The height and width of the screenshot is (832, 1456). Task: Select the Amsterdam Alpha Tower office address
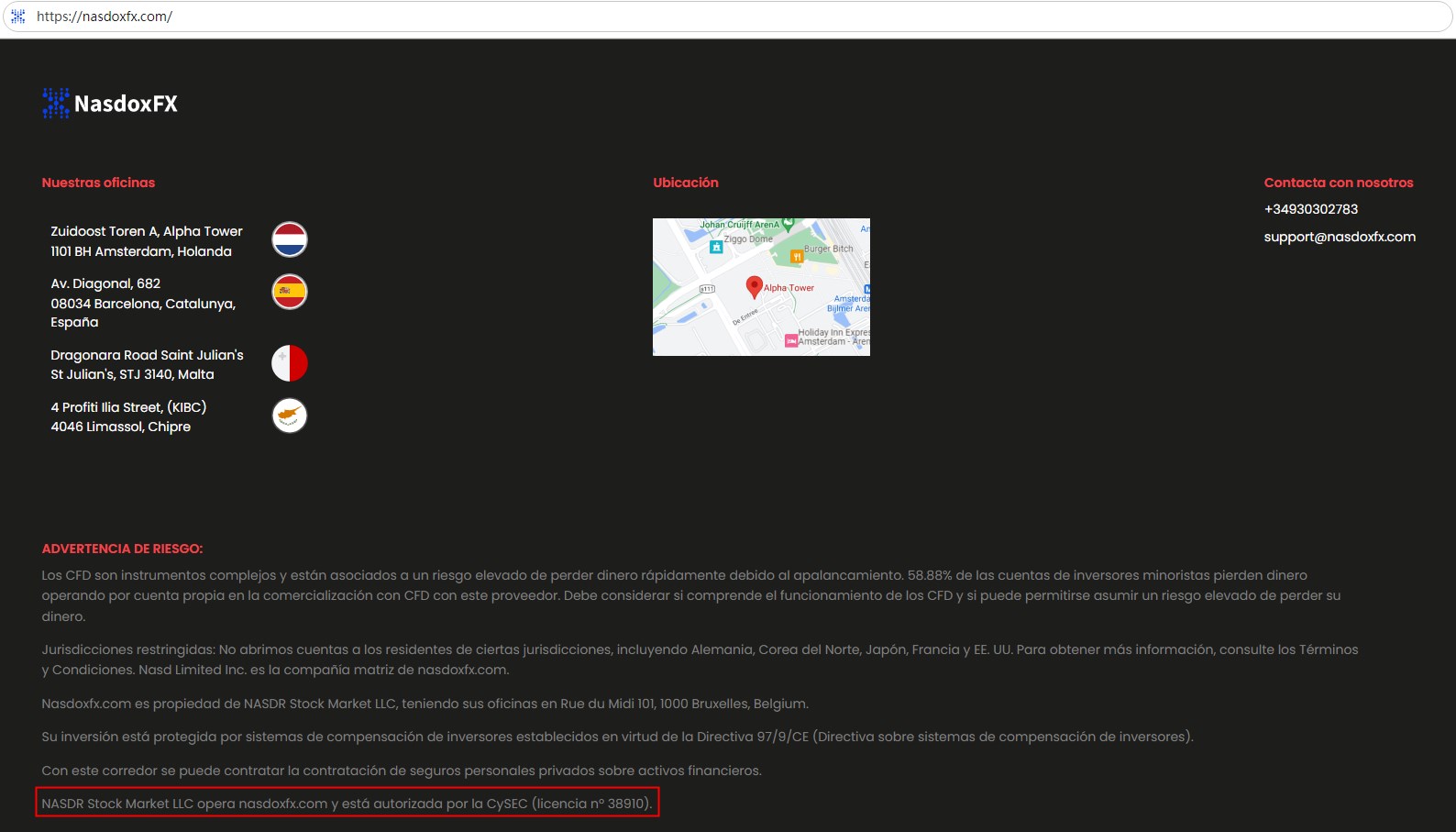147,241
